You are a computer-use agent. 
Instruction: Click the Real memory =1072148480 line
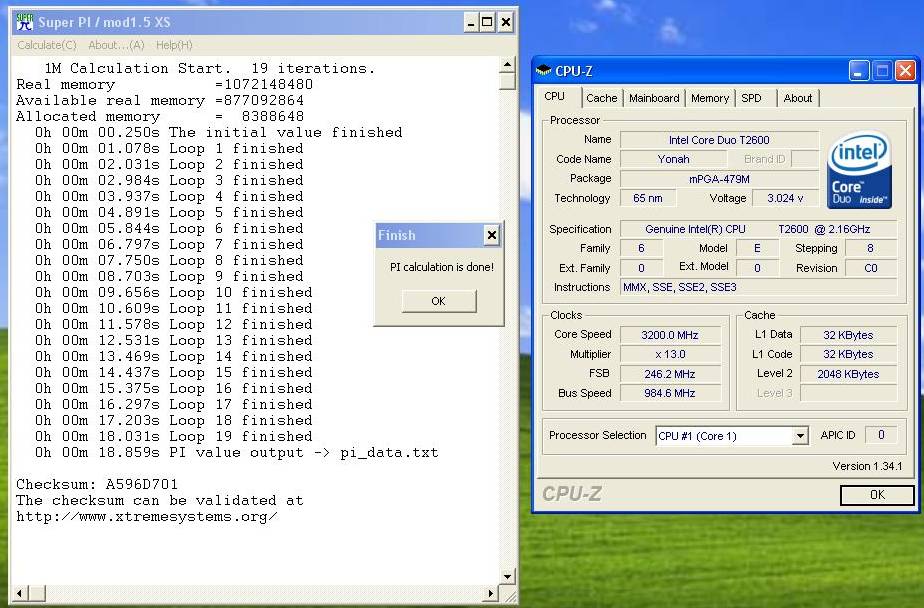coord(164,85)
